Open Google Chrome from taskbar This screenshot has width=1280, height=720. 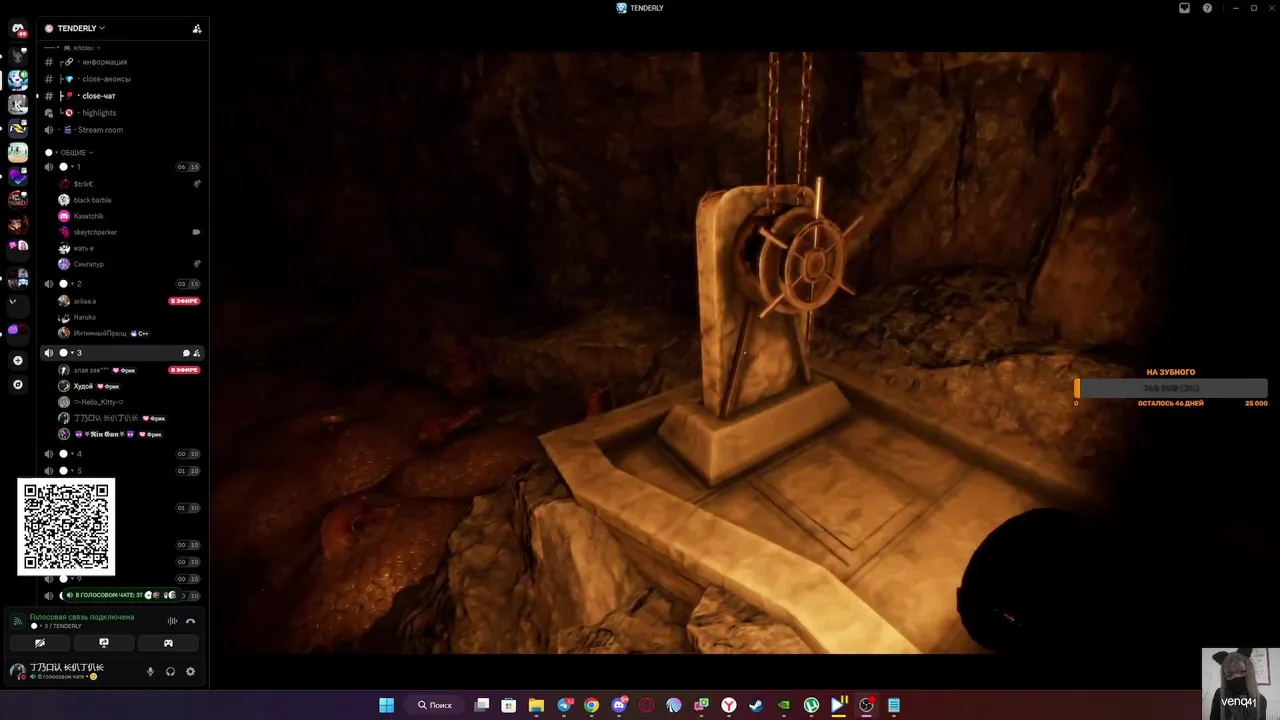point(591,705)
